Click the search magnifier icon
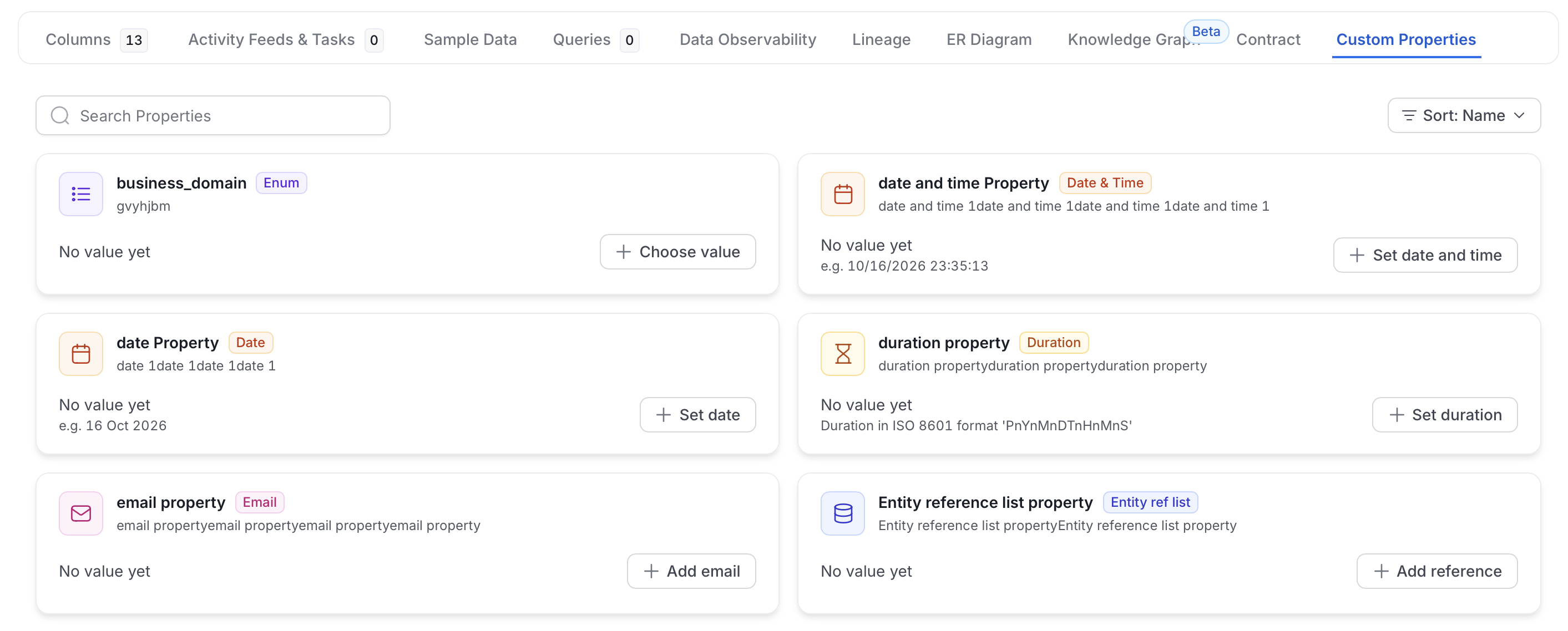1568x631 pixels. pyautogui.click(x=60, y=116)
